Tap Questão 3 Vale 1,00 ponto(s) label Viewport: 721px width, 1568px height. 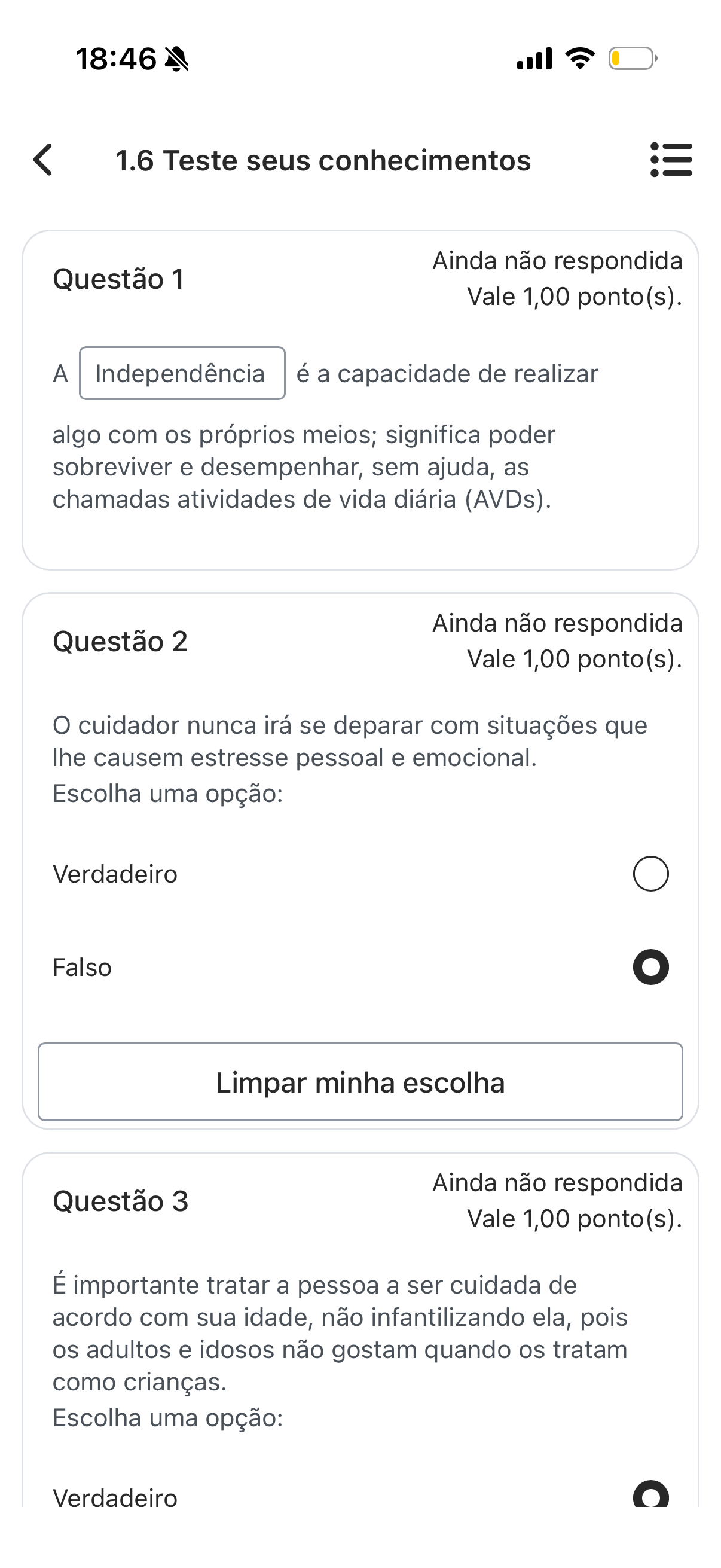coord(575,1219)
